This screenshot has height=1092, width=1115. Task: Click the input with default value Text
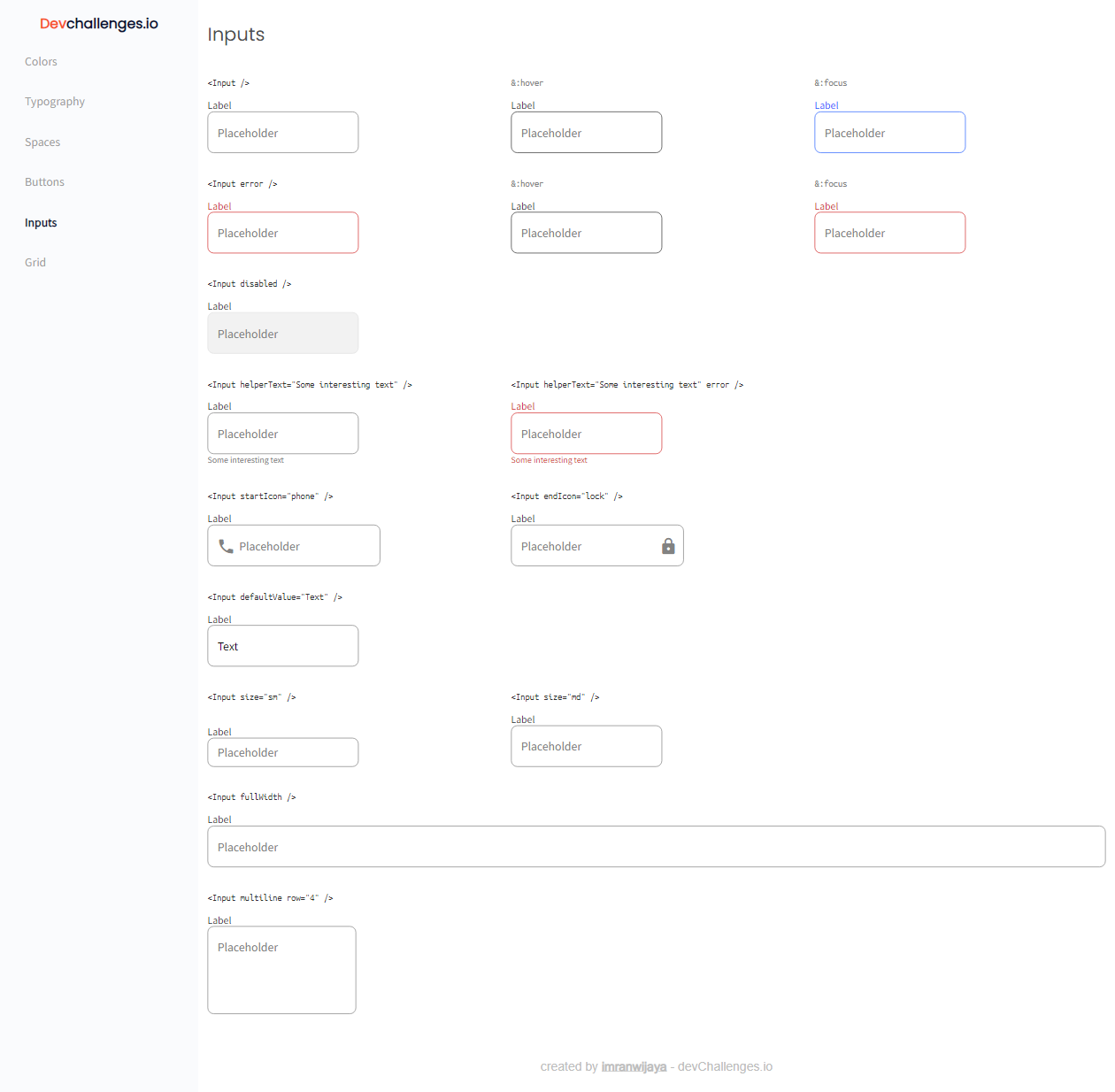(x=283, y=646)
